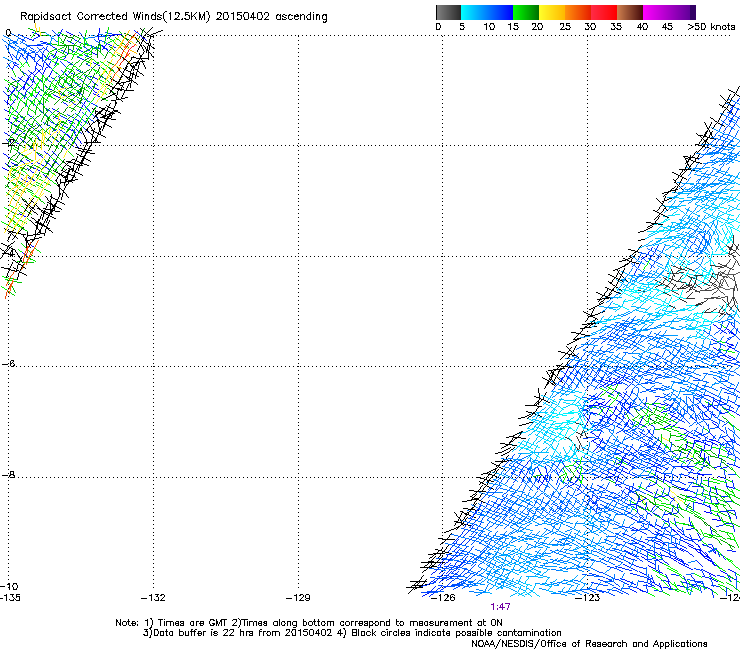Click the '-126' longitude axis label
Viewport: 740px width, 650px height.
point(443,598)
